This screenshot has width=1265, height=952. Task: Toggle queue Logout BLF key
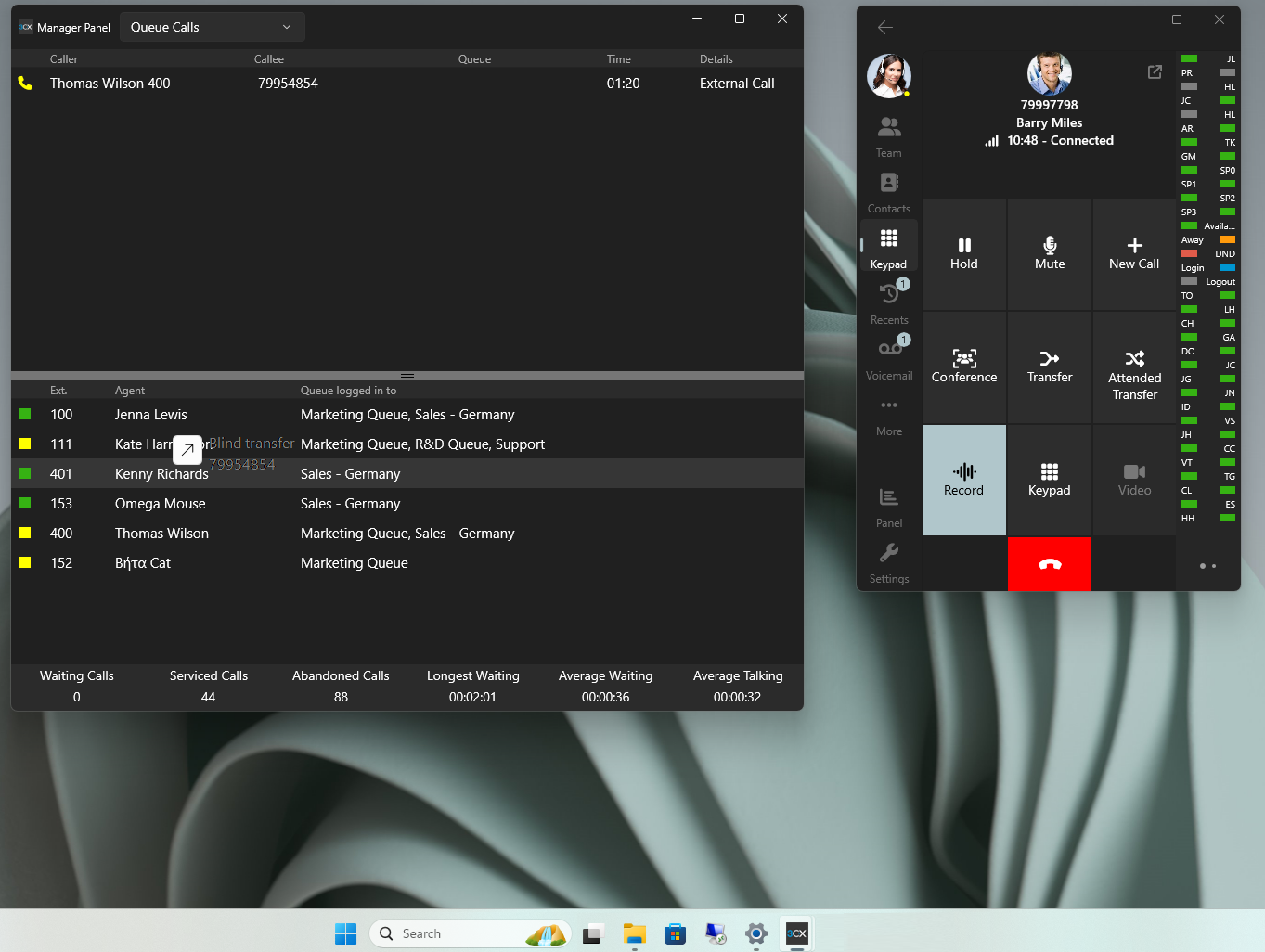(x=1208, y=281)
